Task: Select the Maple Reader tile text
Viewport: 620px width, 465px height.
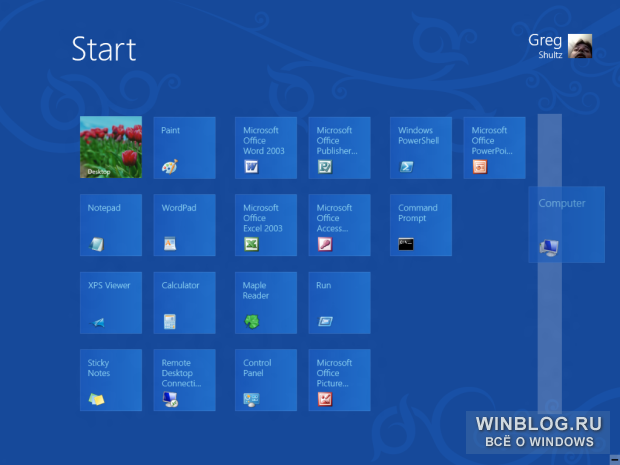Action: (255, 290)
